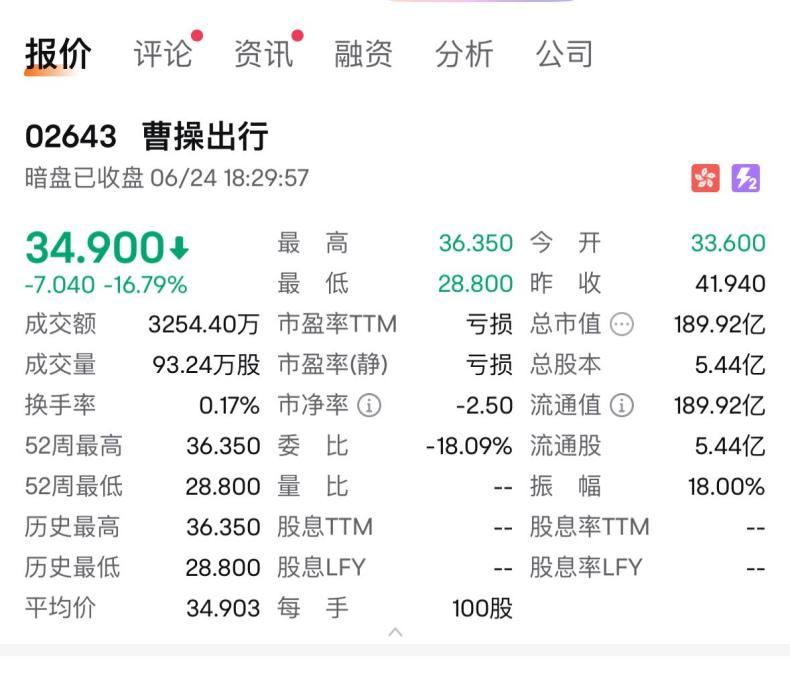Tap the 市盈率(静) label
The width and height of the screenshot is (790, 673).
(x=333, y=365)
